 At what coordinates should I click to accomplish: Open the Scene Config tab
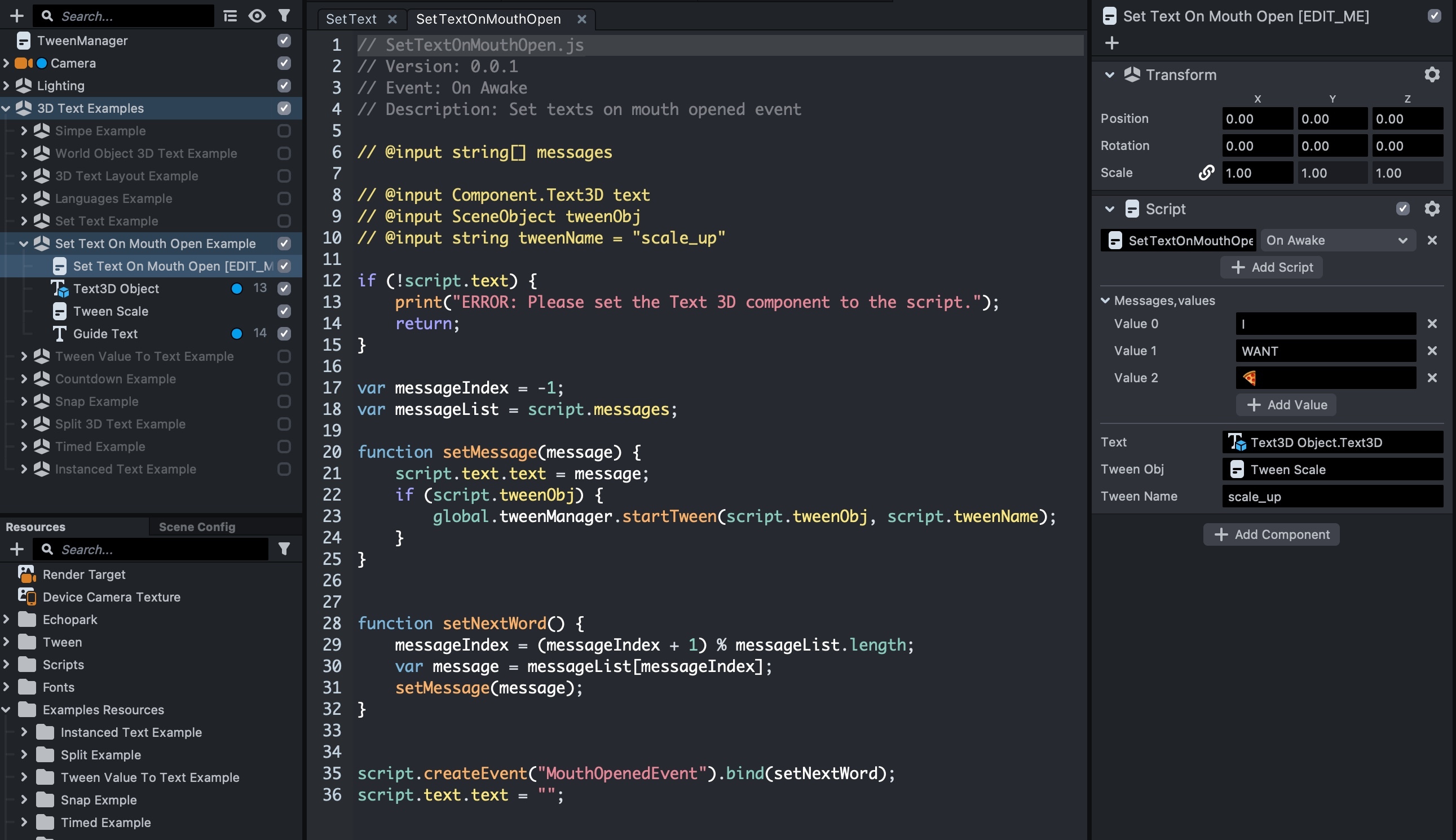tap(197, 527)
